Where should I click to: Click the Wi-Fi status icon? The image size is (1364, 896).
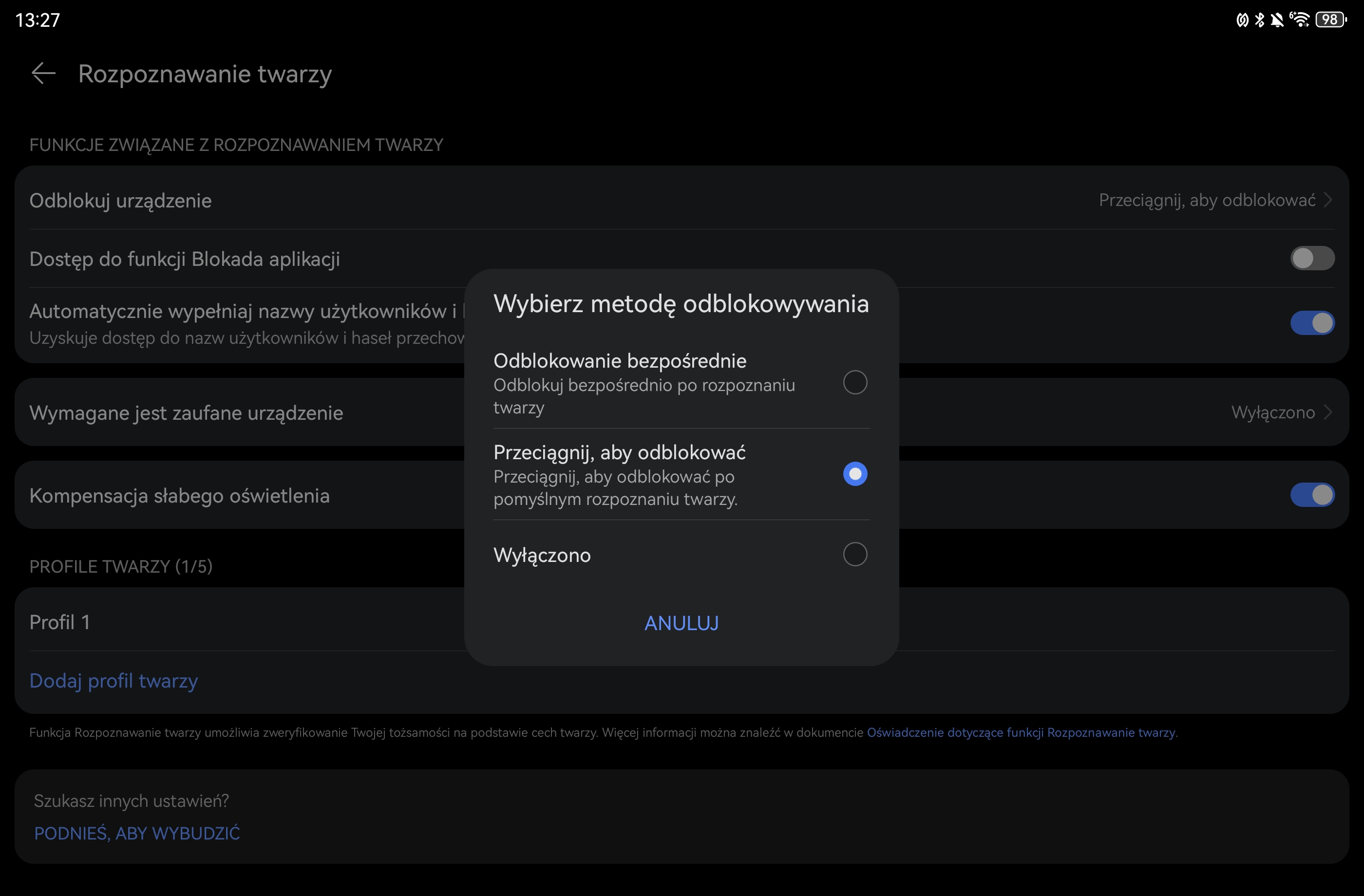(x=1300, y=20)
